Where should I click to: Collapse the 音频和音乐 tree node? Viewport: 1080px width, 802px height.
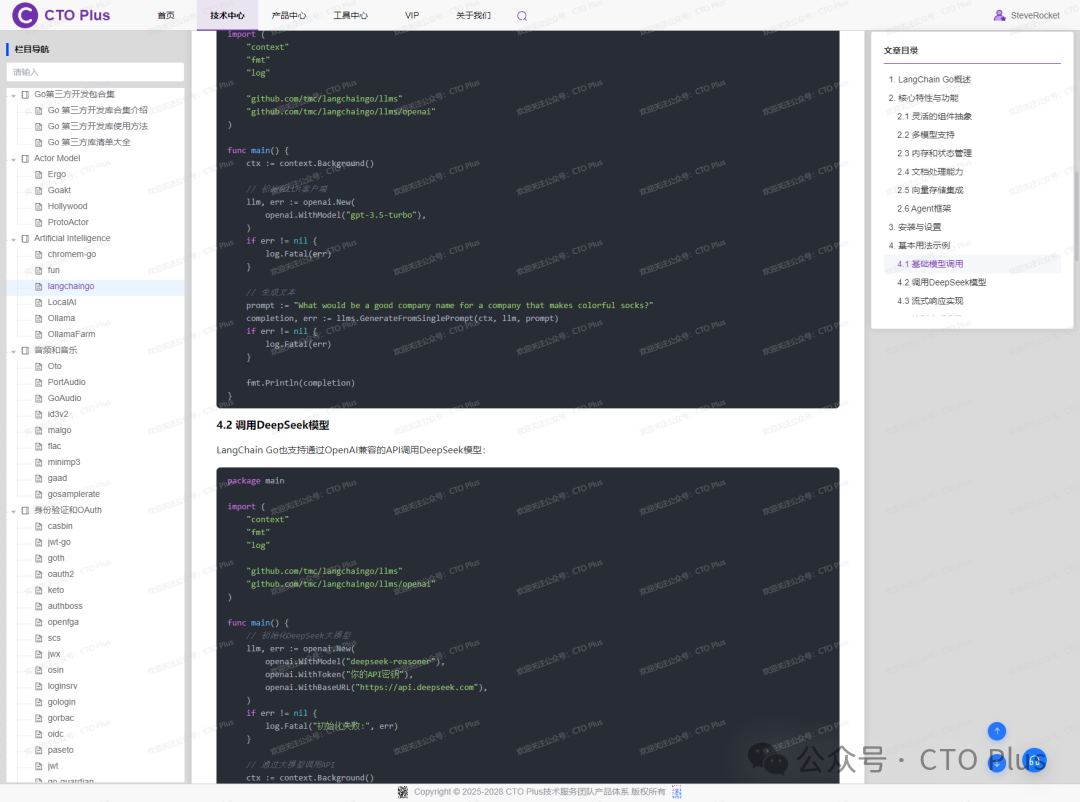coord(14,351)
